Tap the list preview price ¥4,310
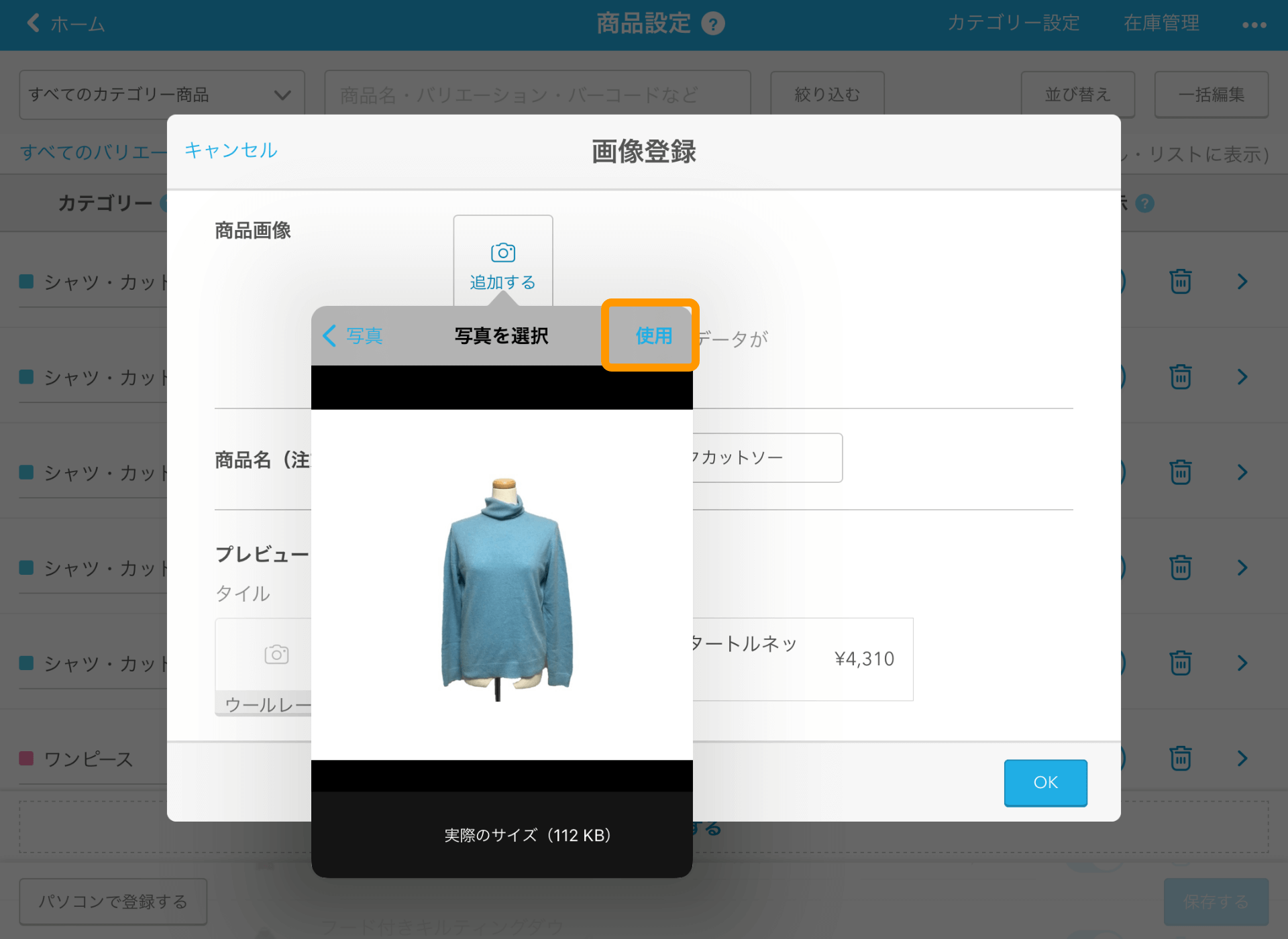The image size is (1288, 939). (x=864, y=659)
